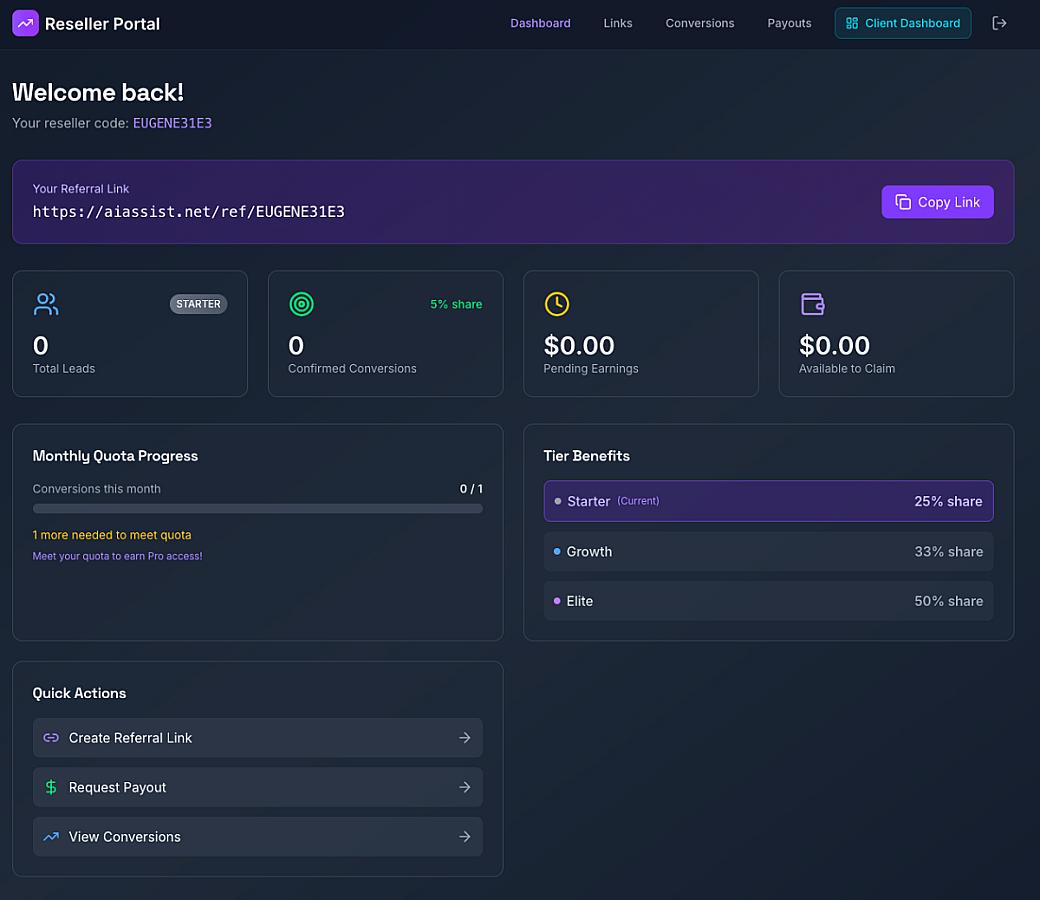The image size is (1040, 900).
Task: Click the dollar icon beside Request Payout
Action: coord(51,787)
